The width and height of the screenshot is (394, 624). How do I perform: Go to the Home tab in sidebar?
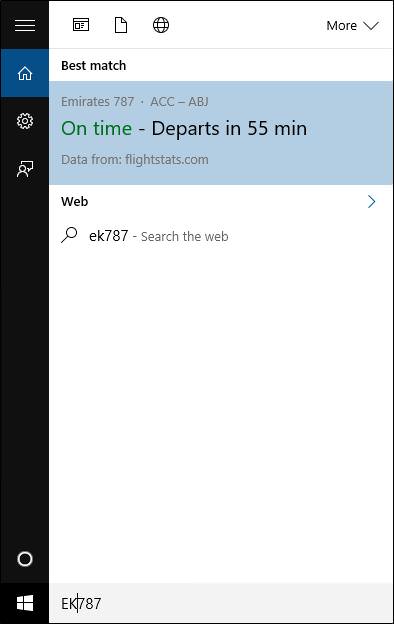pyautogui.click(x=25, y=73)
